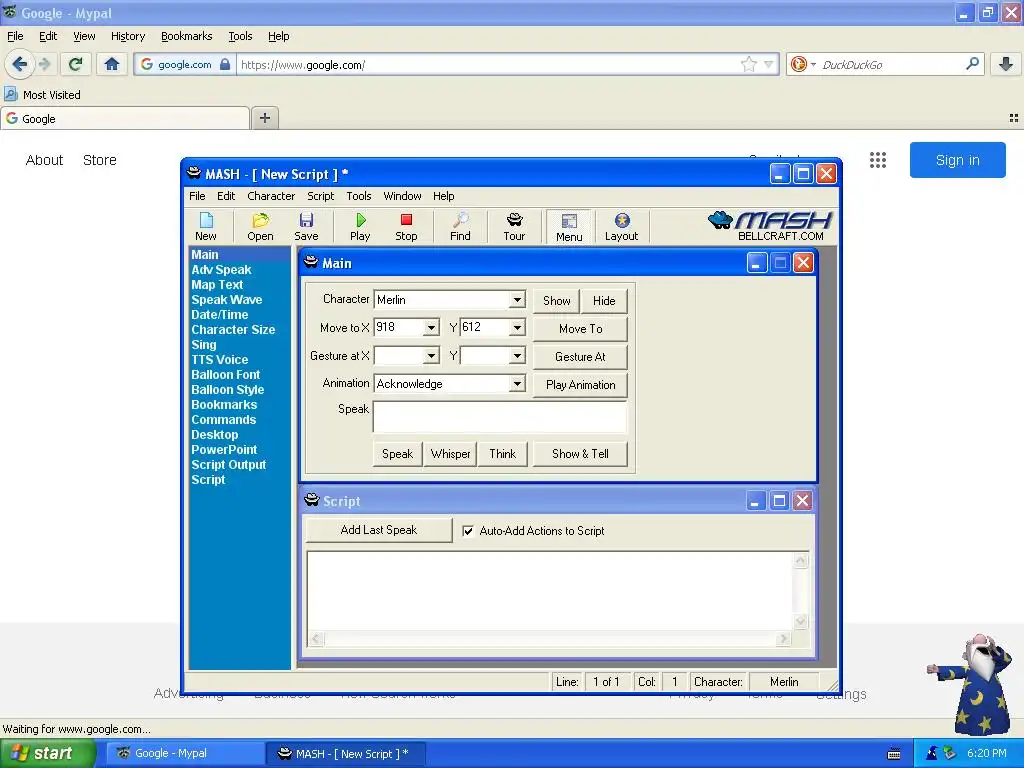1024x768 pixels.
Task: Click the Script area horizontal scrollbar right arrow
Action: click(784, 639)
